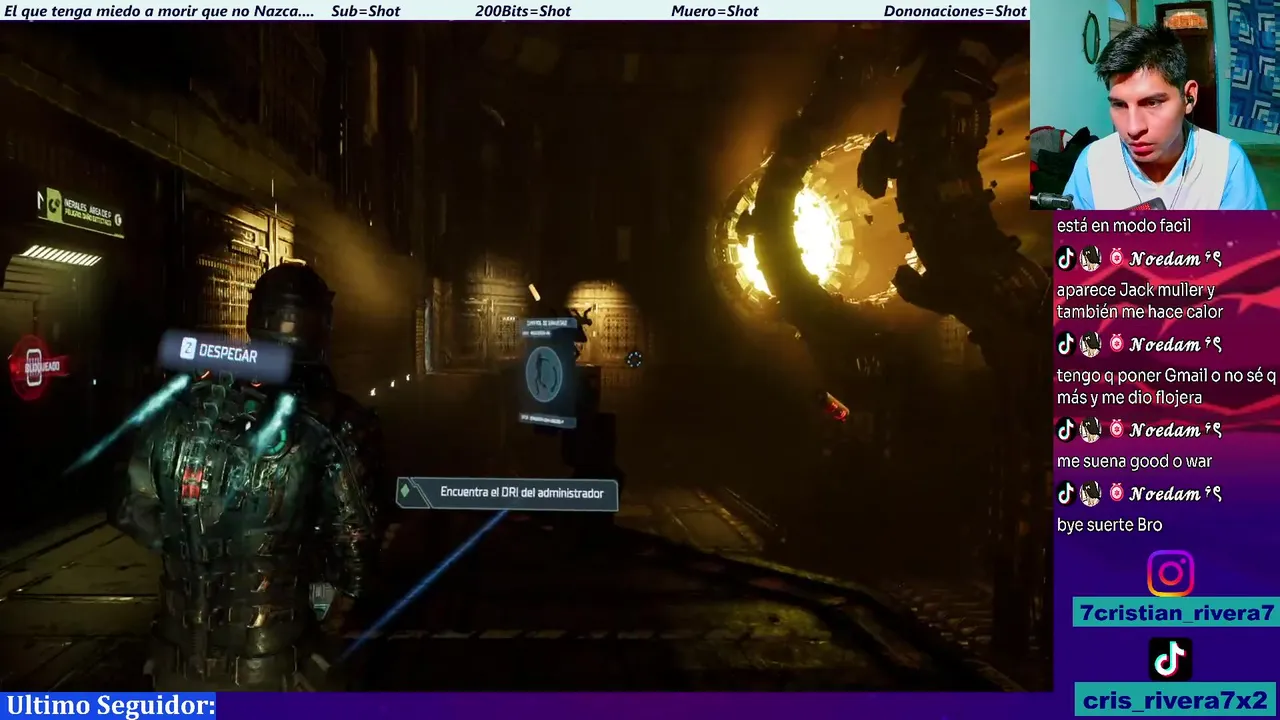Click the objective marker icon beside Encuentra el DRI
Viewport: 1280px width, 720px height.
[x=405, y=492]
